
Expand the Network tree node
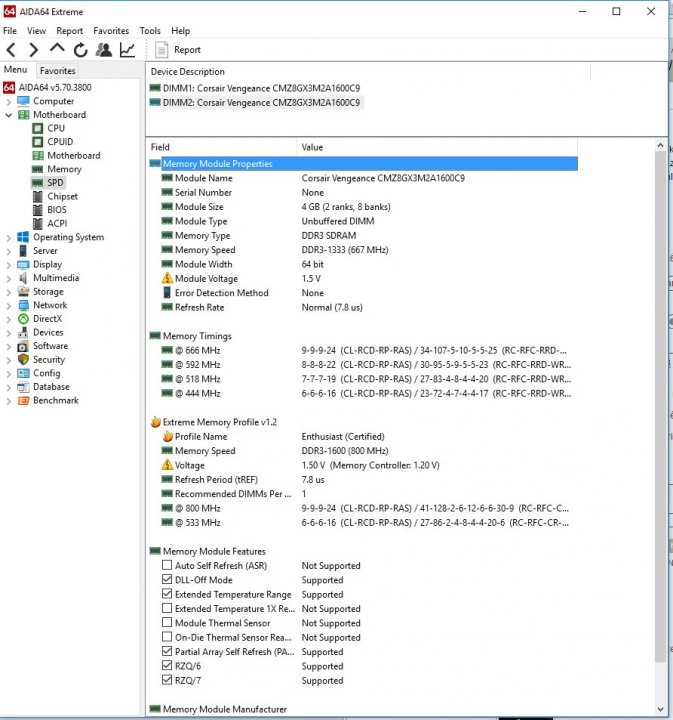click(8, 305)
